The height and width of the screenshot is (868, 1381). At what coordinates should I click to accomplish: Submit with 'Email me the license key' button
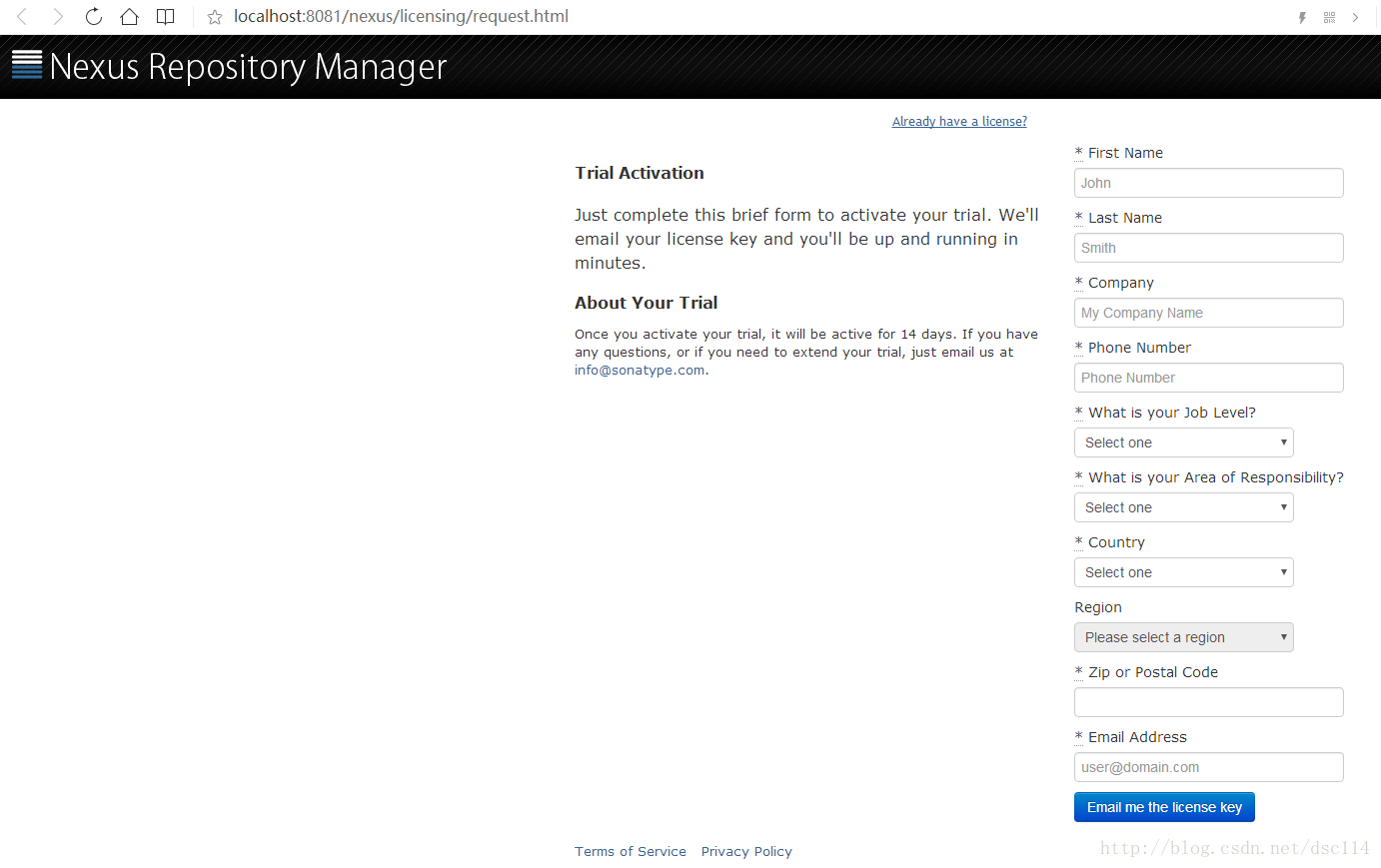point(1164,807)
